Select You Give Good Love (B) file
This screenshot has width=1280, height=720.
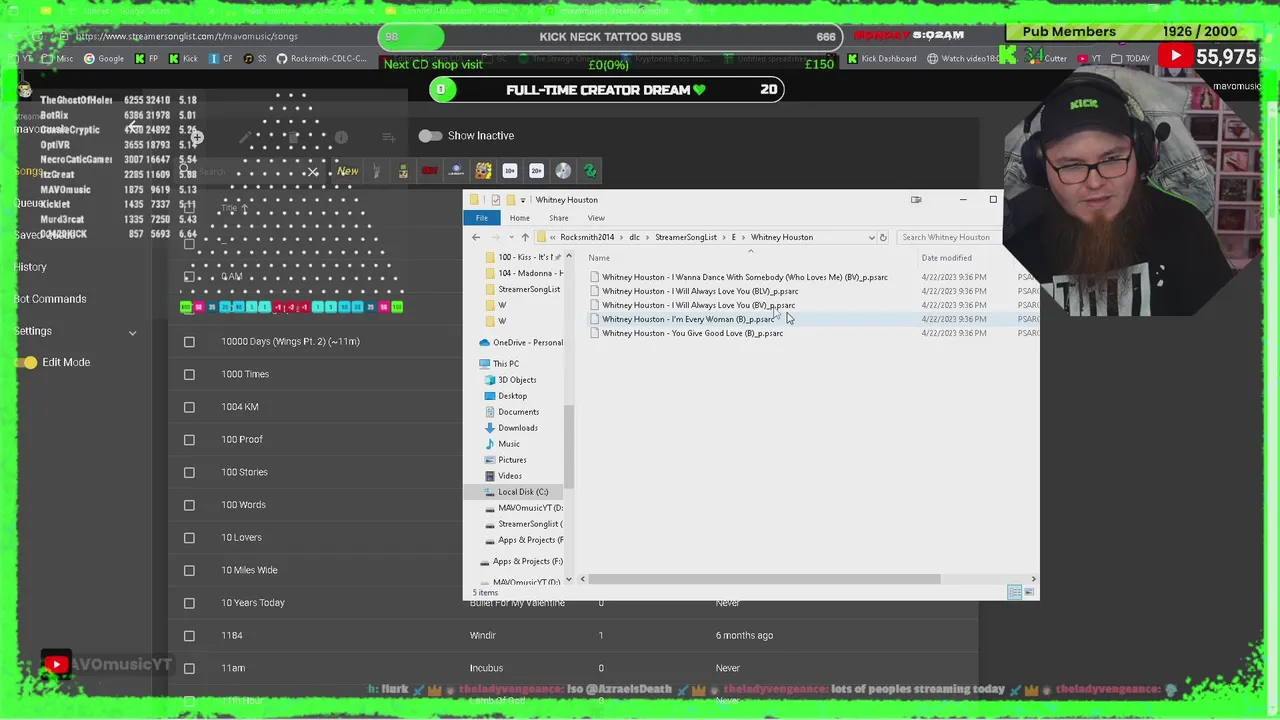[x=692, y=333]
